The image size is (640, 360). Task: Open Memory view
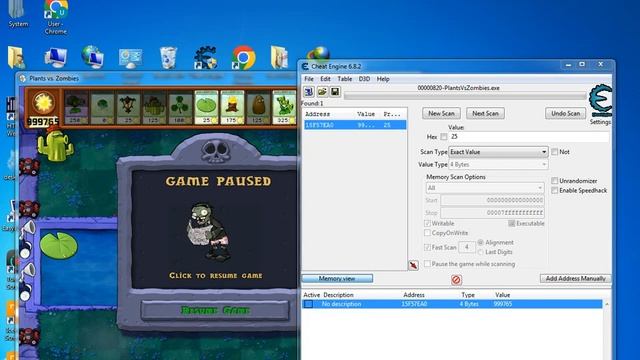point(337,278)
